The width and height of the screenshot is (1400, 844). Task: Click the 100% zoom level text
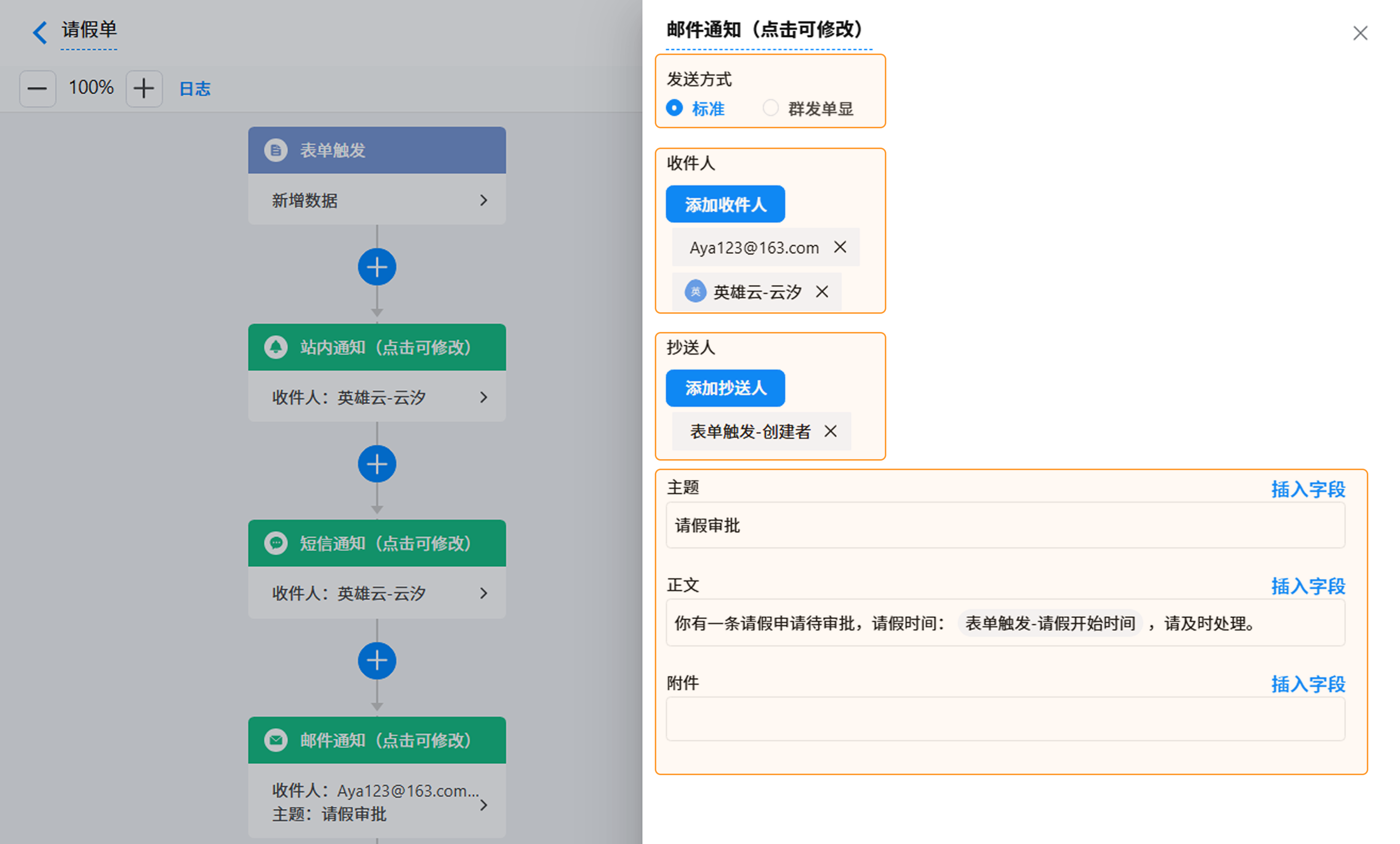91,87
